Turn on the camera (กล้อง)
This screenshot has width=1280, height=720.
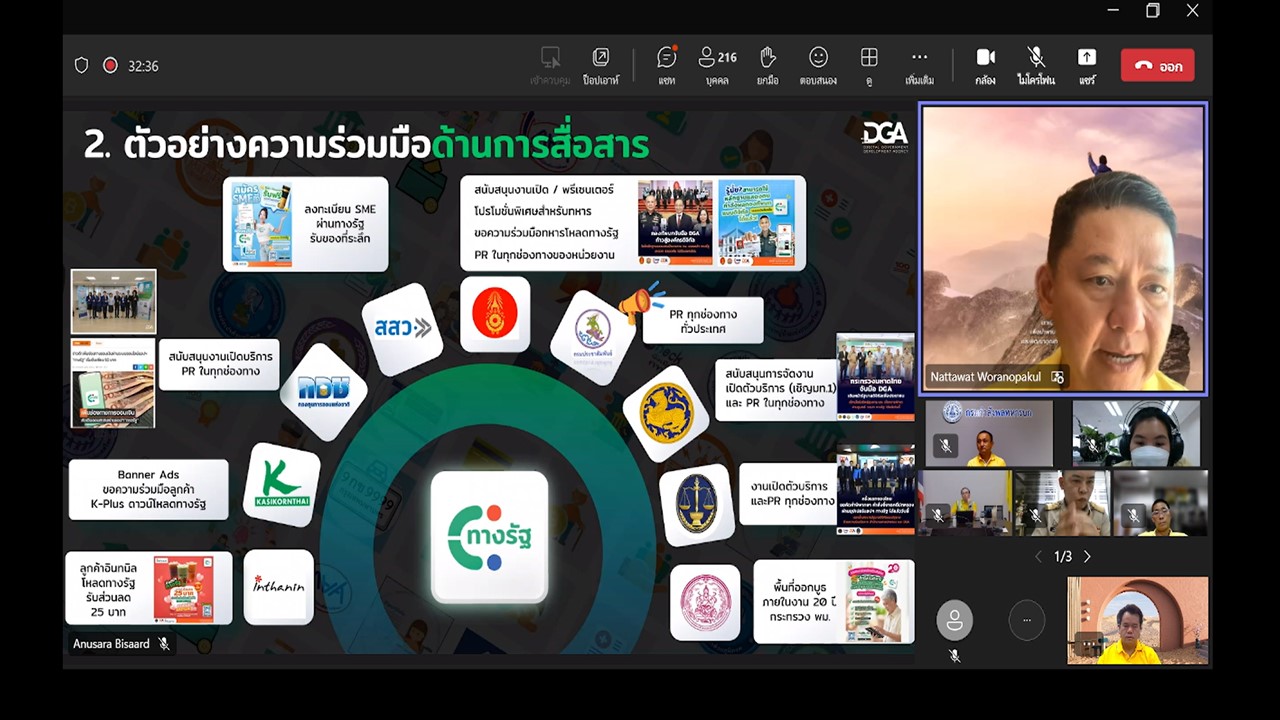(985, 65)
